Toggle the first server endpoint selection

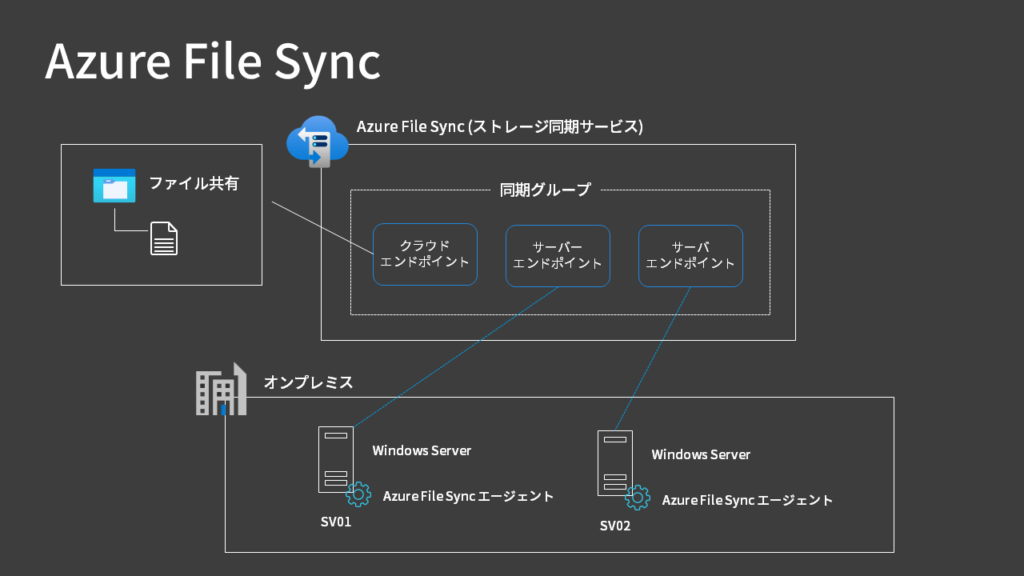(x=557, y=256)
